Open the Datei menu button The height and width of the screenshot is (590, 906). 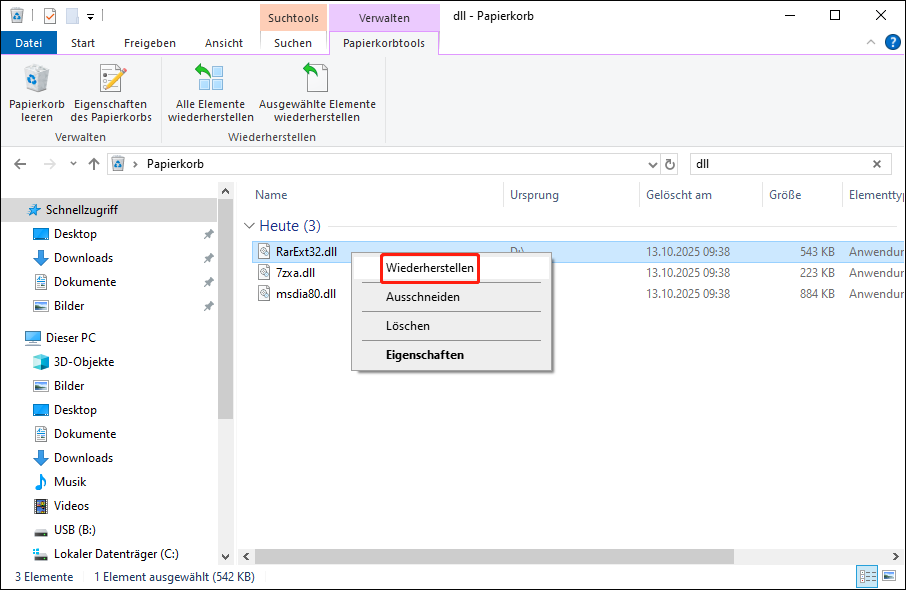pos(29,43)
